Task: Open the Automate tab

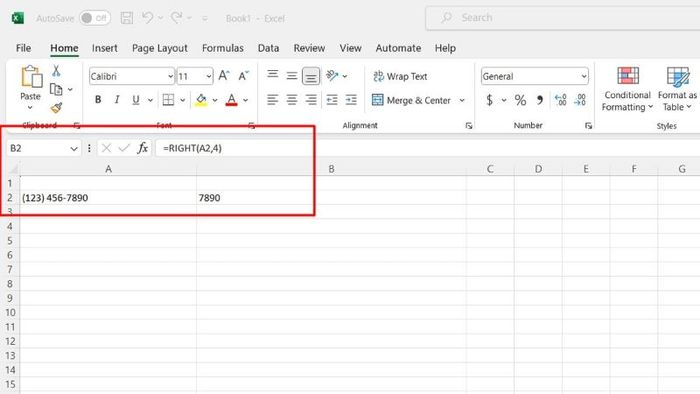Action: [x=398, y=48]
